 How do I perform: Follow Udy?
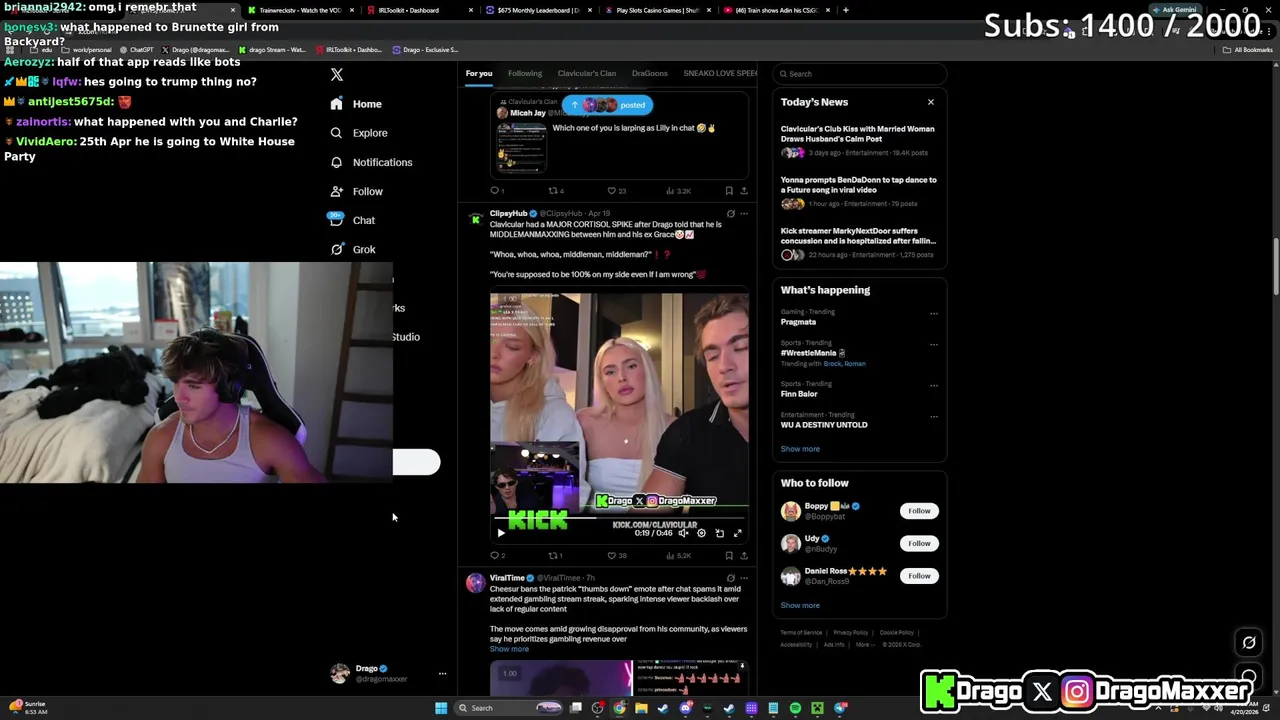pyautogui.click(x=919, y=543)
